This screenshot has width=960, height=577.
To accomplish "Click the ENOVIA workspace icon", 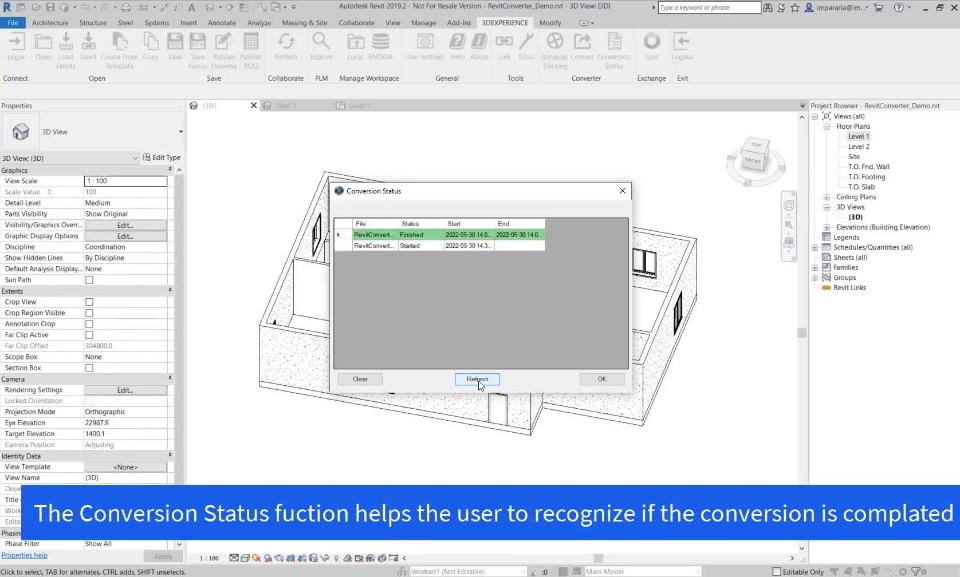I will [380, 47].
